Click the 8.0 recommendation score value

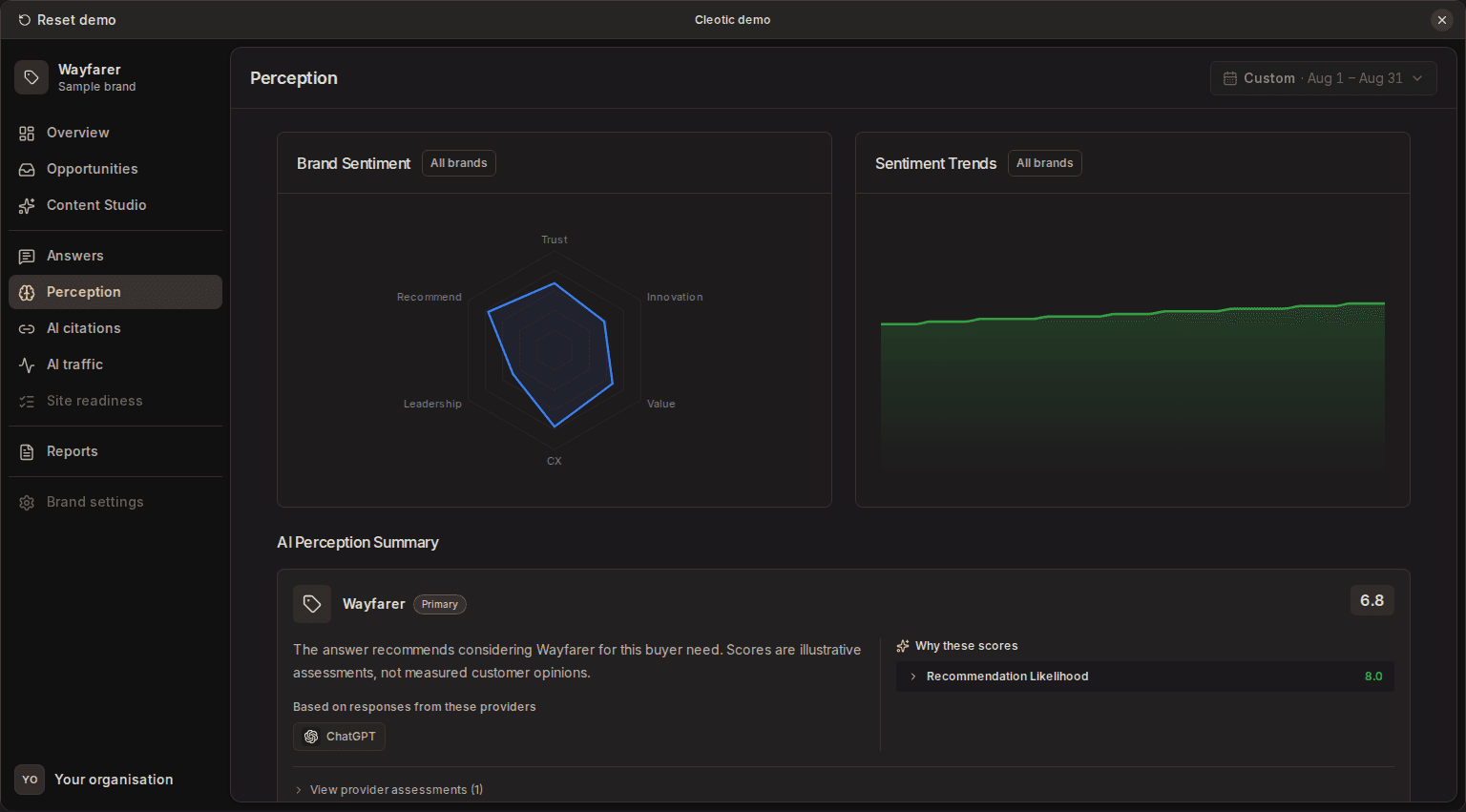[x=1373, y=677]
